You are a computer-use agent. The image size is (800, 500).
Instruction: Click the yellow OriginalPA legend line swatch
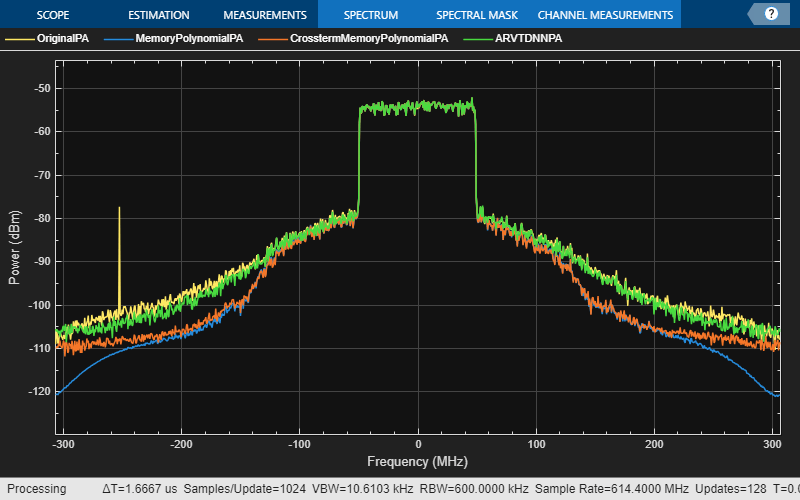20,39
